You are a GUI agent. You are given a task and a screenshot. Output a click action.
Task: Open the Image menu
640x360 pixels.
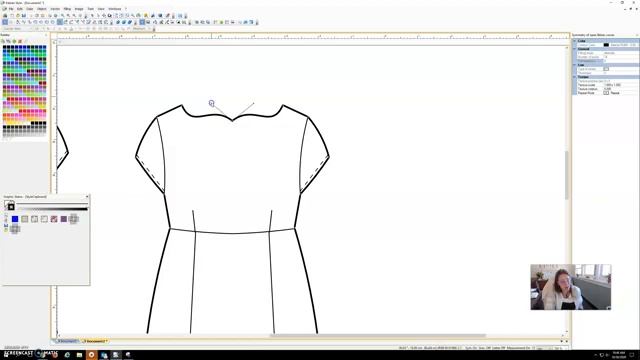(79, 9)
